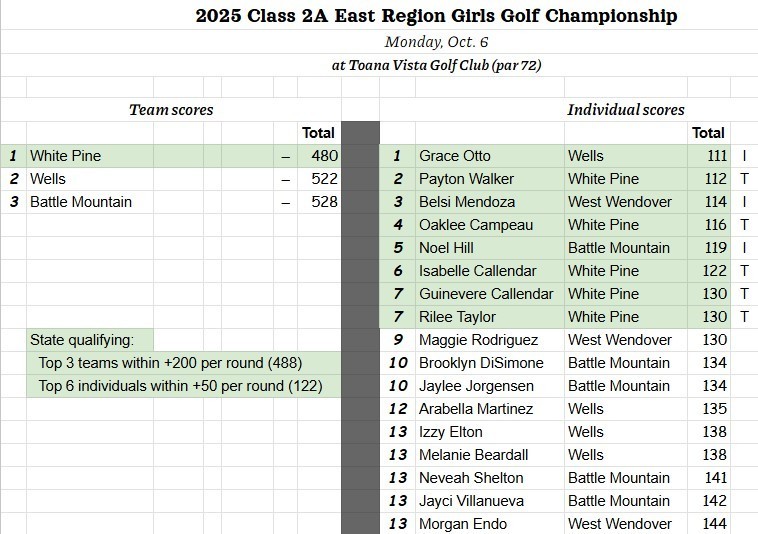Select the "Top 3 teams within +200" cell
Screen dimensions: 758x534
click(170, 363)
